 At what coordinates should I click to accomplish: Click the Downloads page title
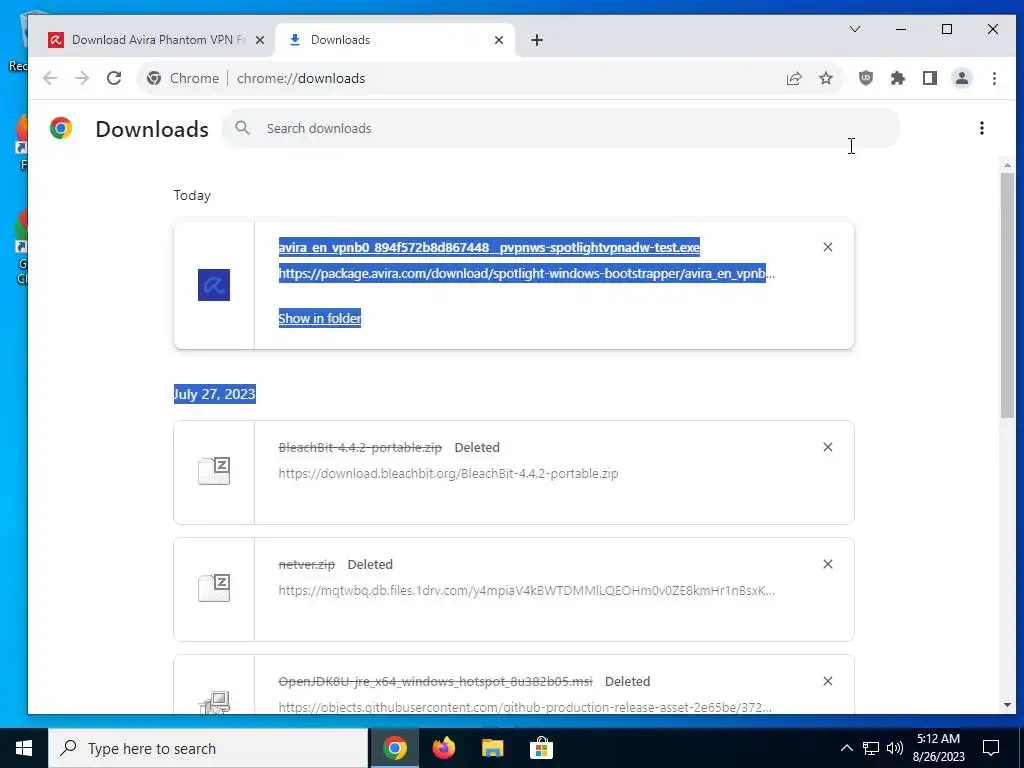pyautogui.click(x=152, y=129)
